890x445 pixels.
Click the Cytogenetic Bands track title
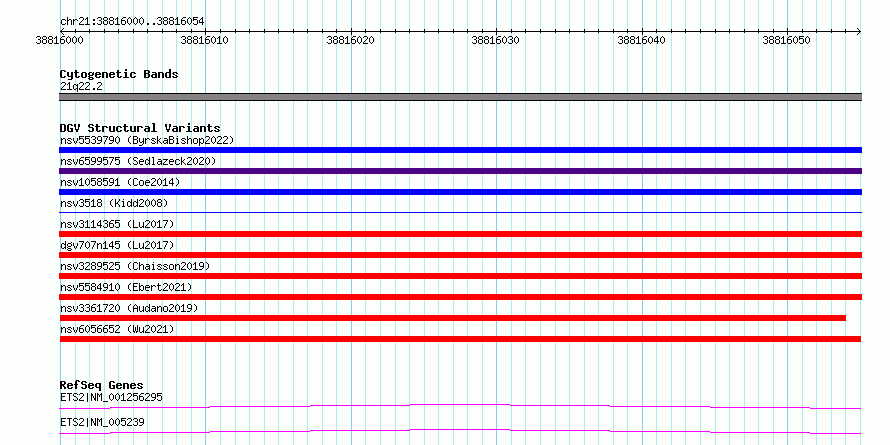[119, 74]
